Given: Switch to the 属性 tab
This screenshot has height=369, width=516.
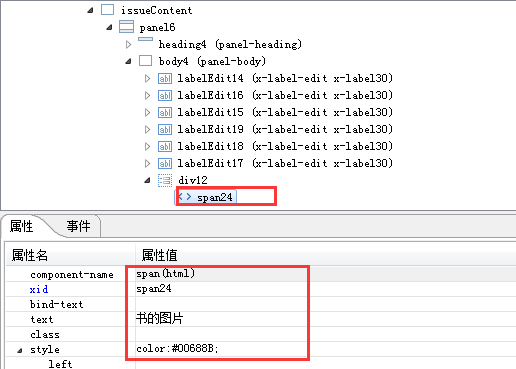Looking at the screenshot, I should (x=22, y=226).
